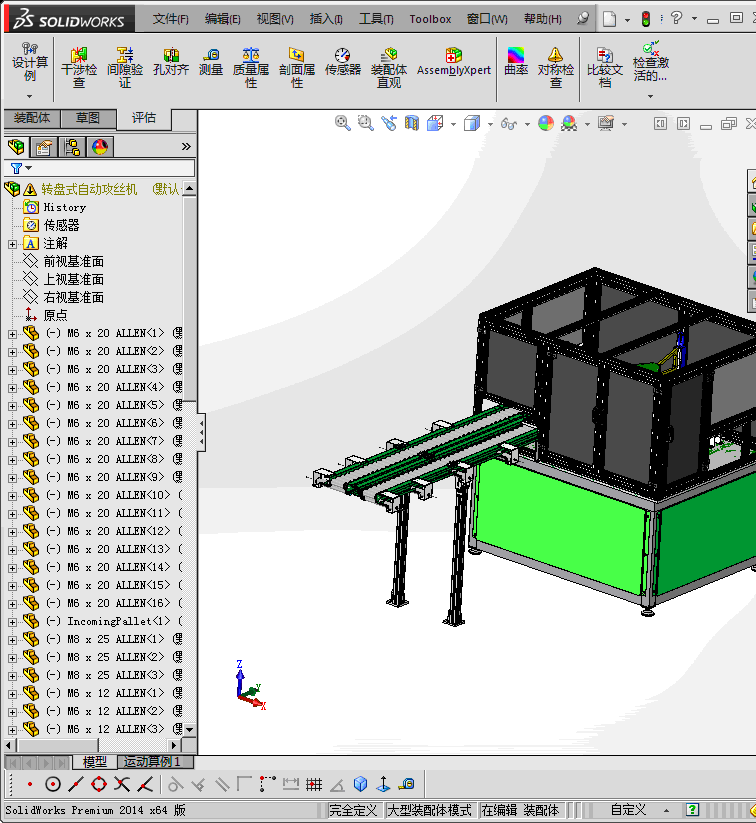Click the sketch Circle tool icon
The width and height of the screenshot is (756, 823).
pos(52,784)
